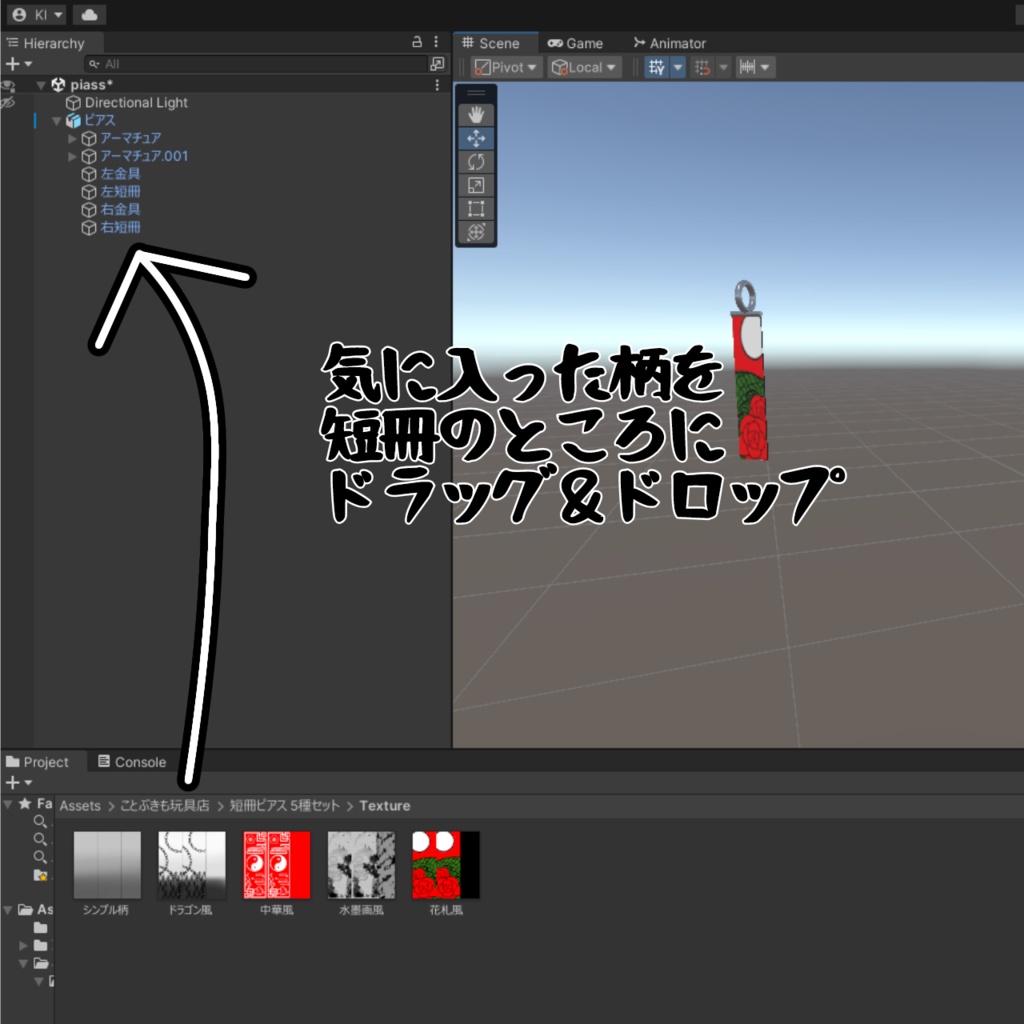Open the Pivot dropdown
This screenshot has height=1024, width=1024.
tap(504, 67)
